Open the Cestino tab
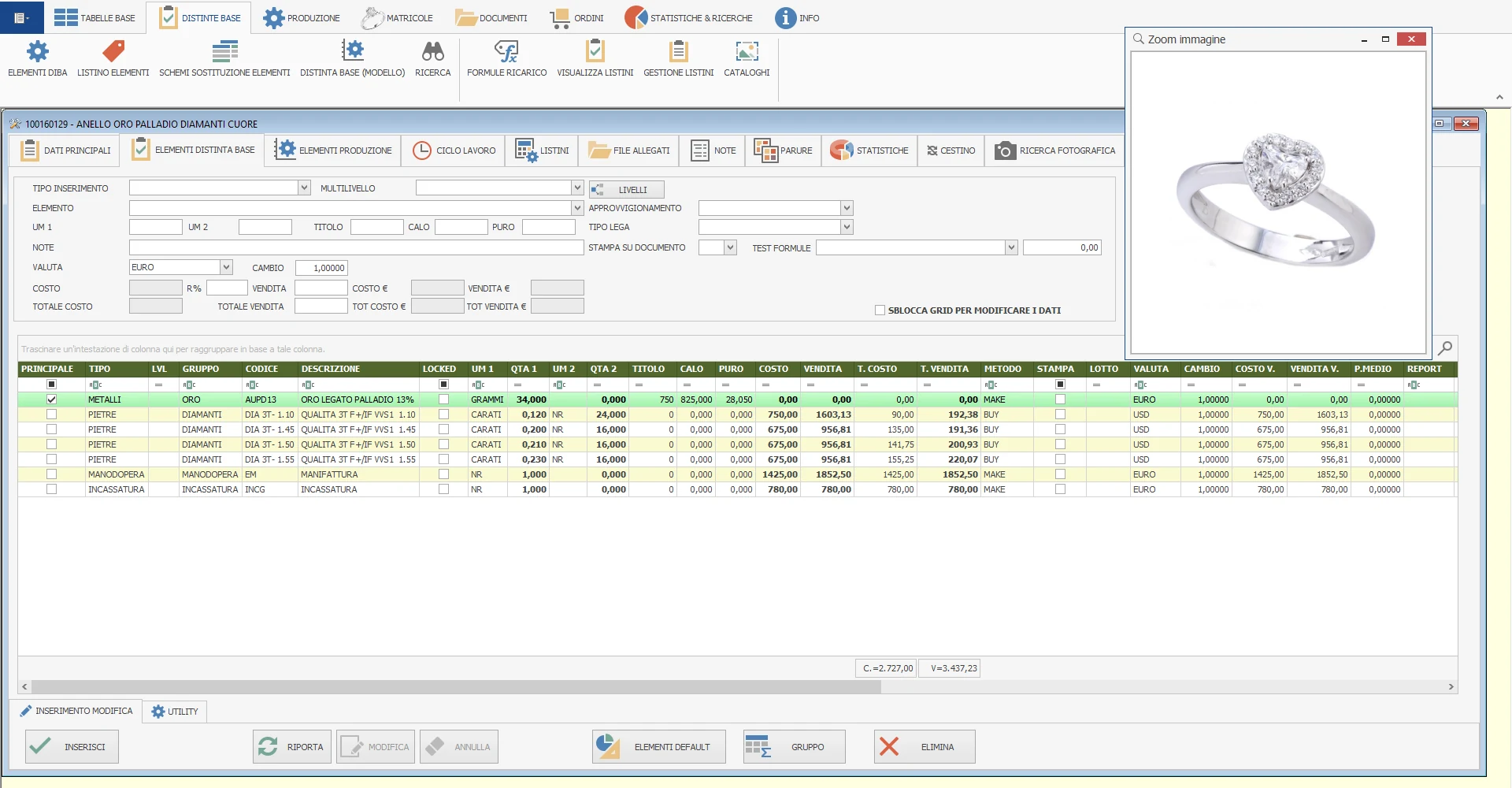The height and width of the screenshot is (788, 1512). click(951, 151)
